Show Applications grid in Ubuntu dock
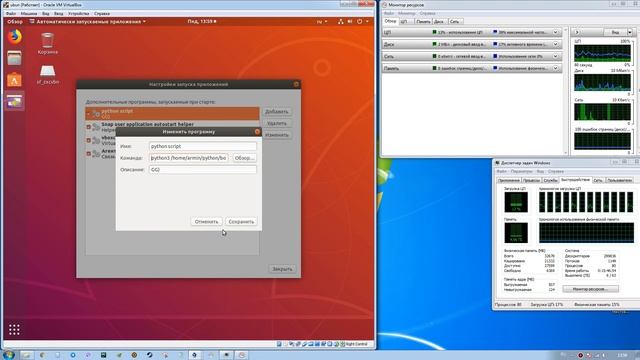 [x=14, y=329]
